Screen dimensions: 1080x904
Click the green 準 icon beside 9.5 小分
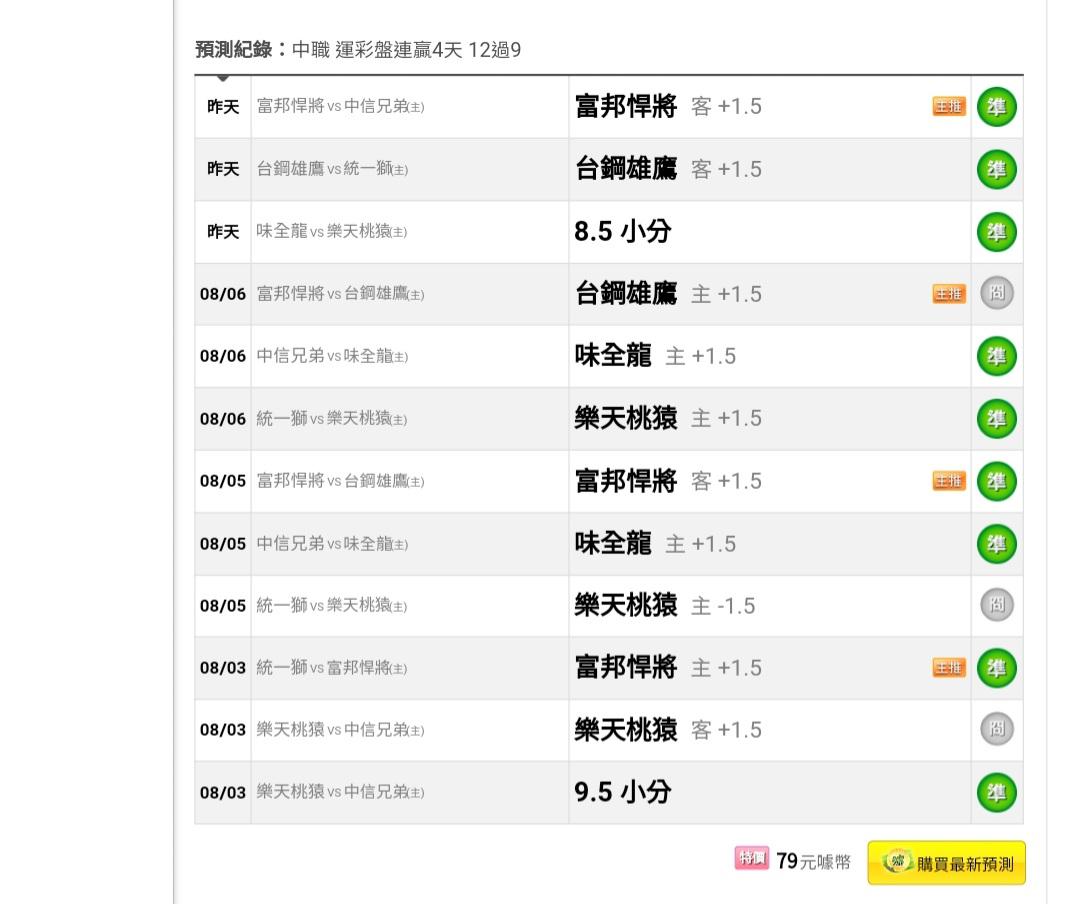[997, 792]
